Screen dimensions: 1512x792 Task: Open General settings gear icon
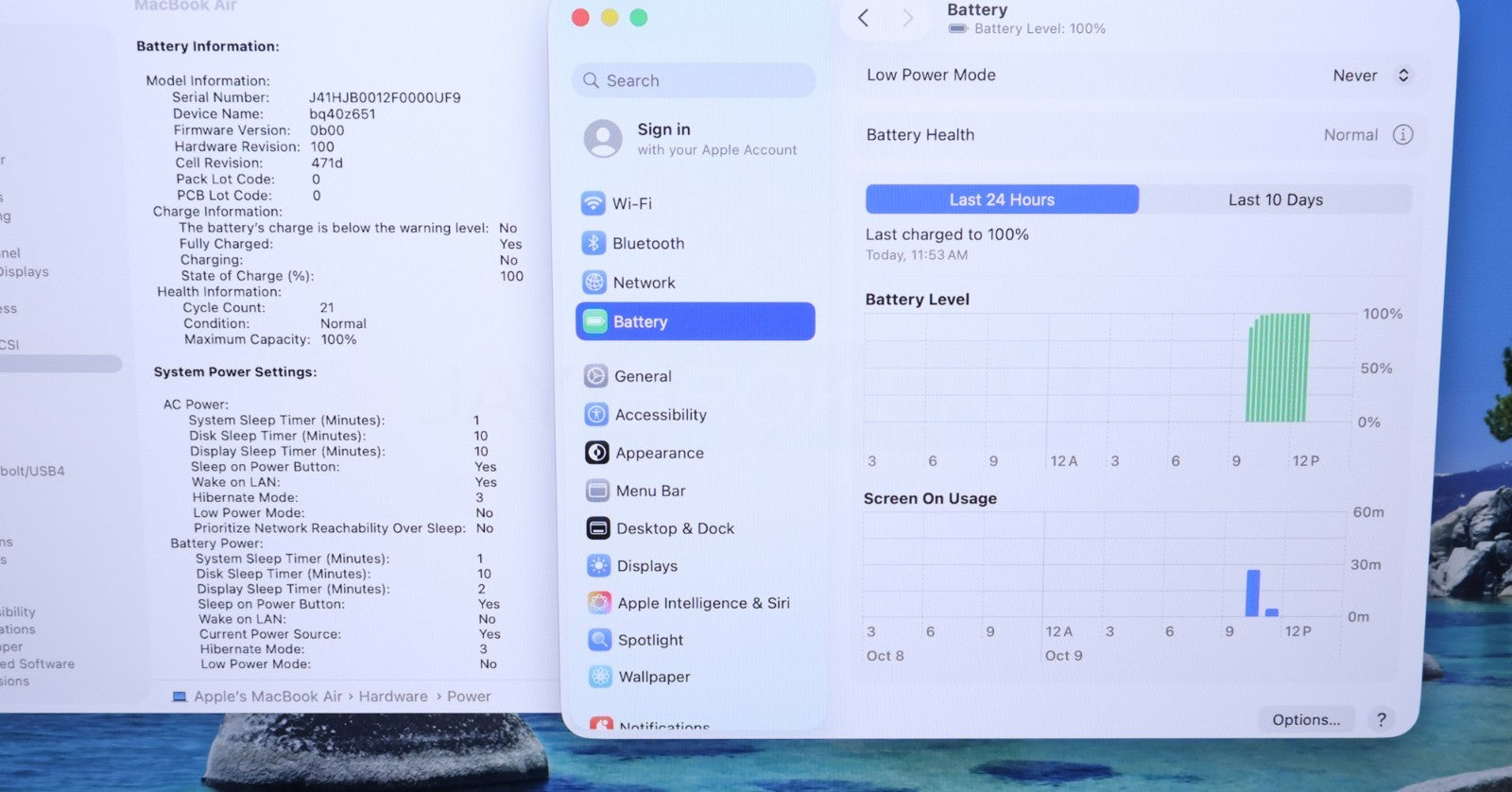click(595, 376)
